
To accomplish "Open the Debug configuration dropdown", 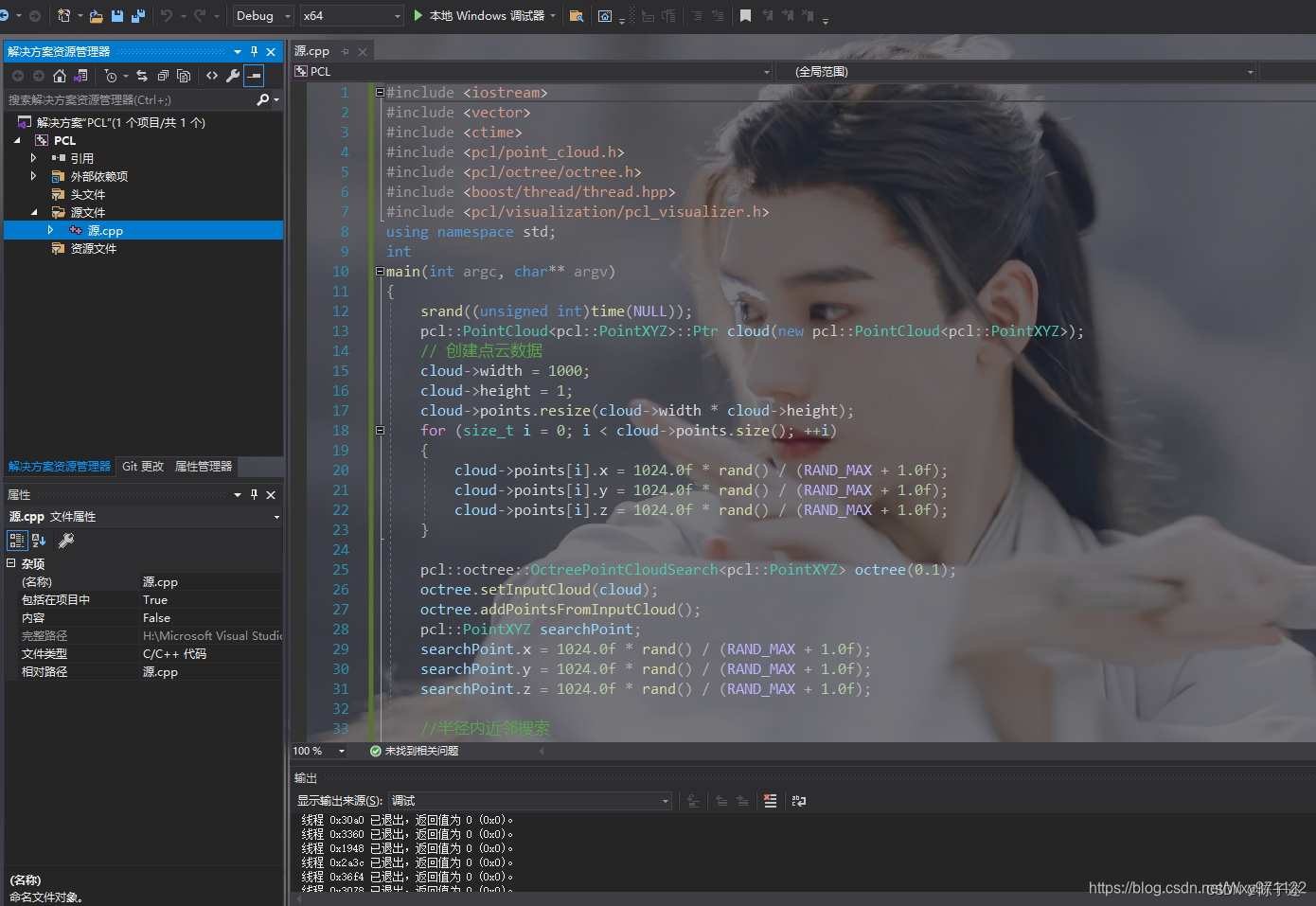I will [262, 15].
